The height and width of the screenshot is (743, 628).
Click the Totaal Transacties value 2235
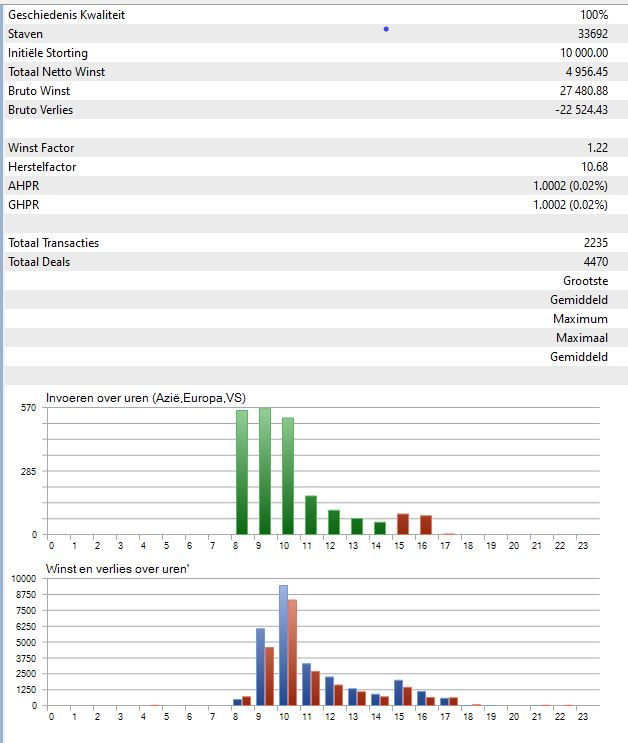592,243
